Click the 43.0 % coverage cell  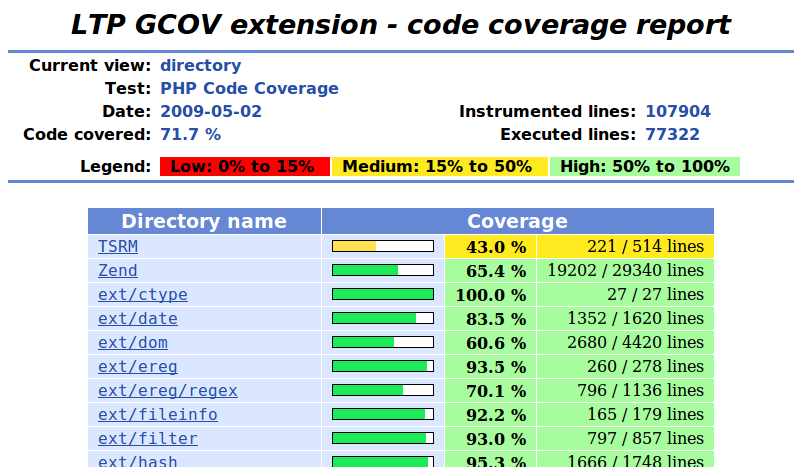490,246
